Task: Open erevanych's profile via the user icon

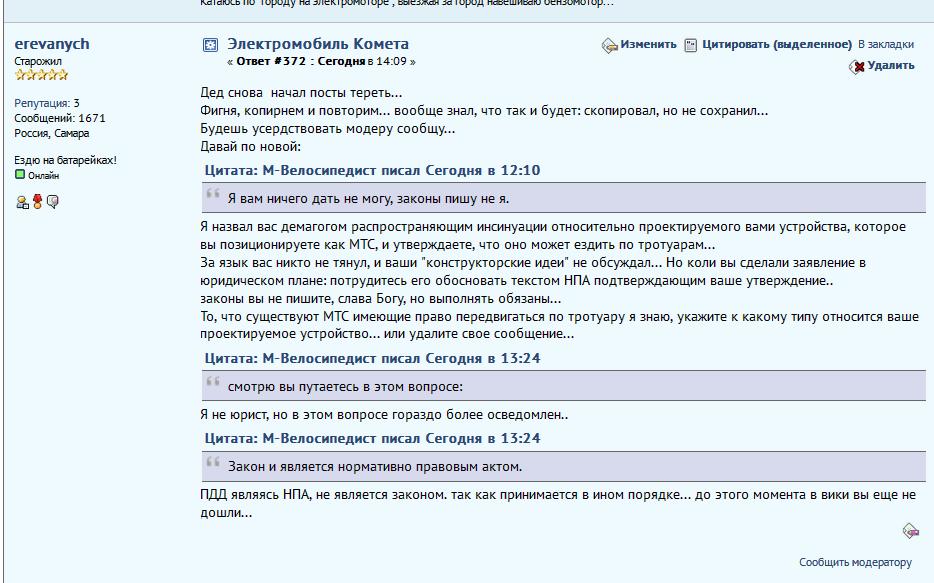Action: pyautogui.click(x=22, y=202)
